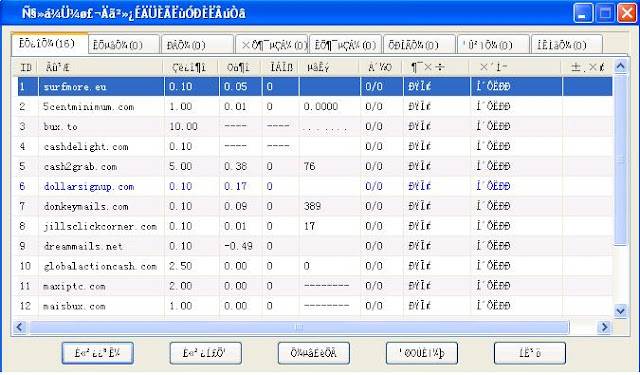Click the 5.00 value in the cash2grab.com row
Viewport: 640px width, 375px height.
coord(180,166)
